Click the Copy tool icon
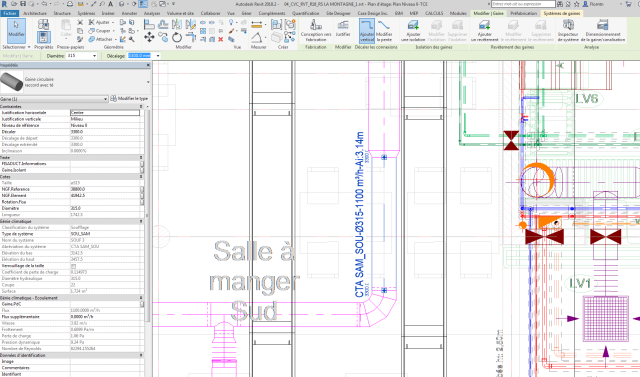640x377 pixels. tap(163, 38)
